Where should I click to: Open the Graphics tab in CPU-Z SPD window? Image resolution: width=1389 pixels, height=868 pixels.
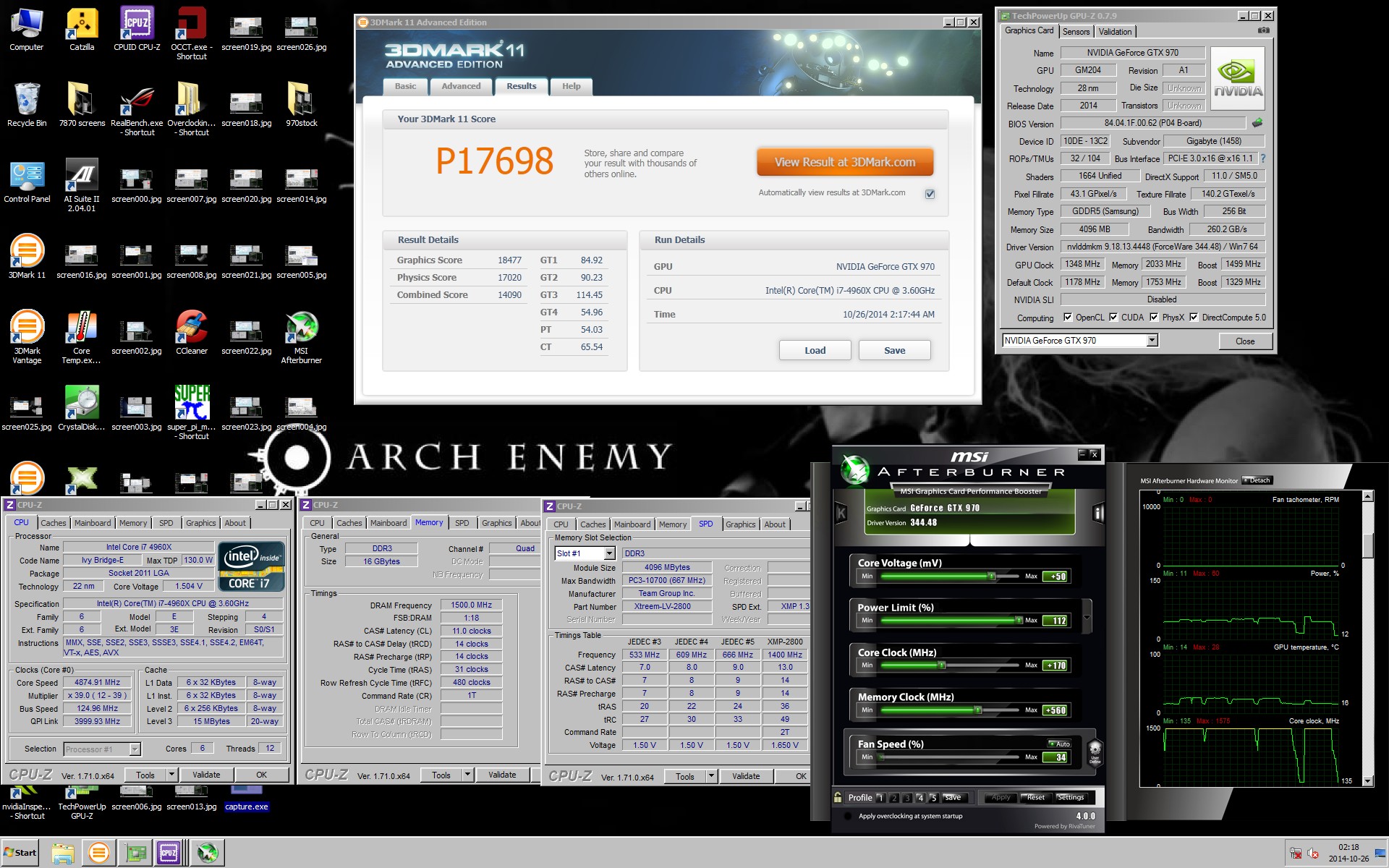740,524
